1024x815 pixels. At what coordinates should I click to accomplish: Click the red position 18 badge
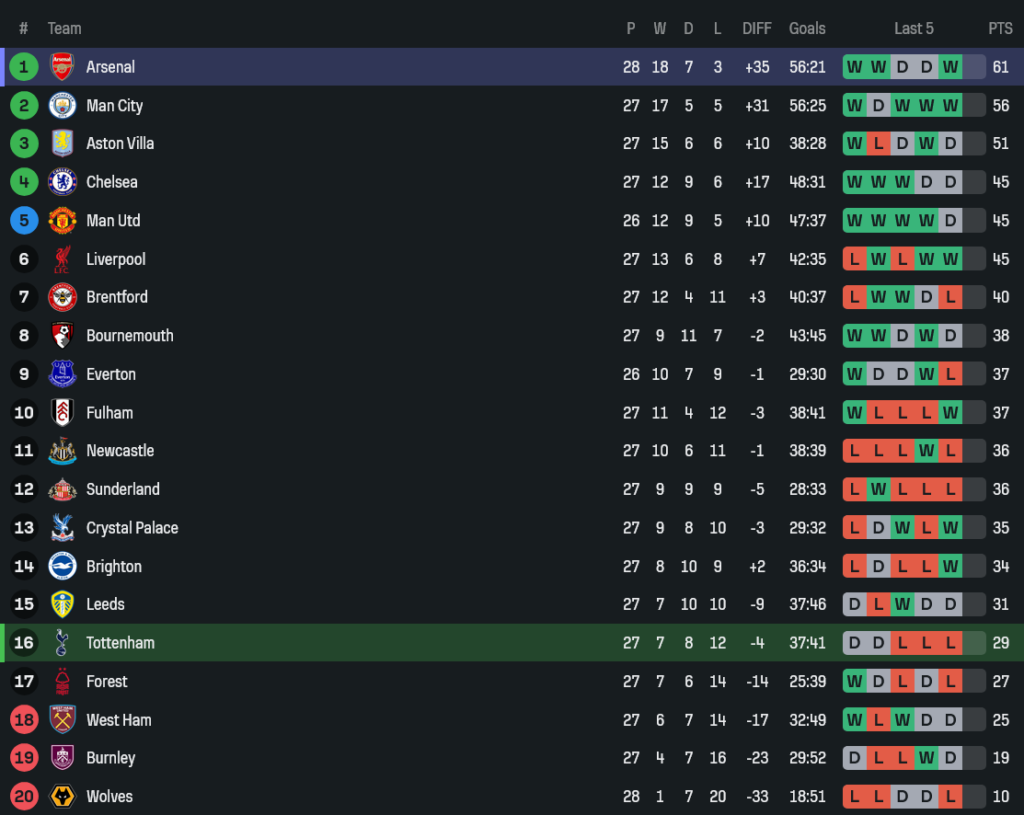[x=24, y=720]
